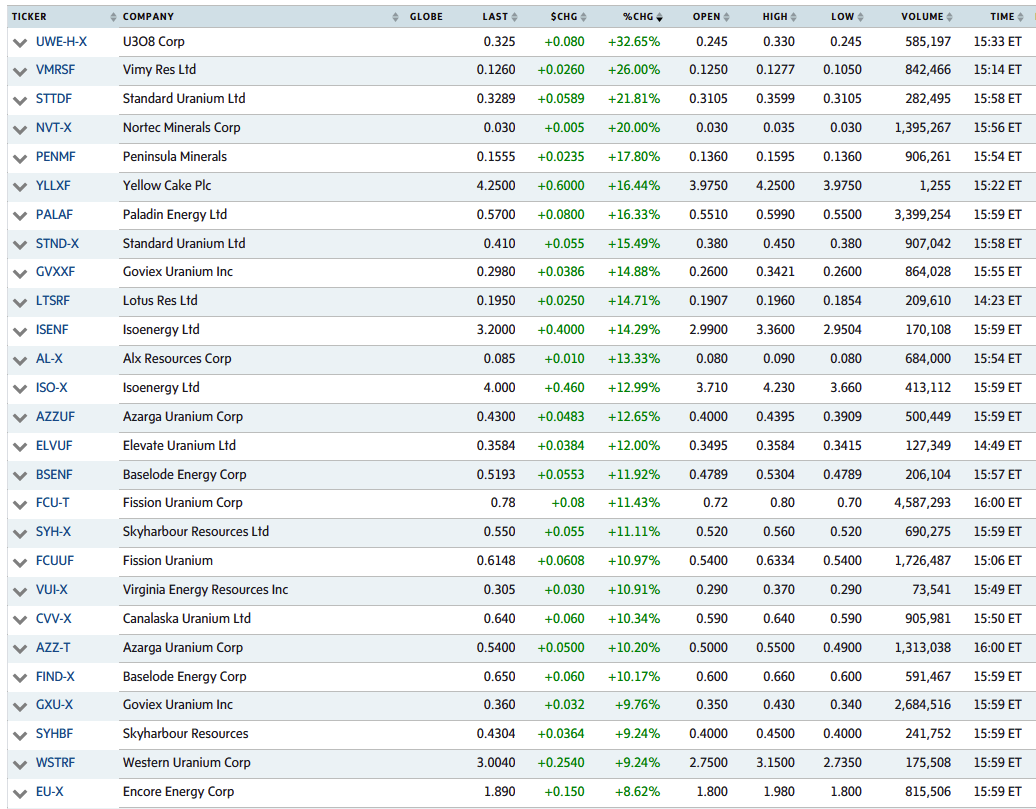Click the LAST column header label
This screenshot has height=809, width=1036.
[495, 17]
